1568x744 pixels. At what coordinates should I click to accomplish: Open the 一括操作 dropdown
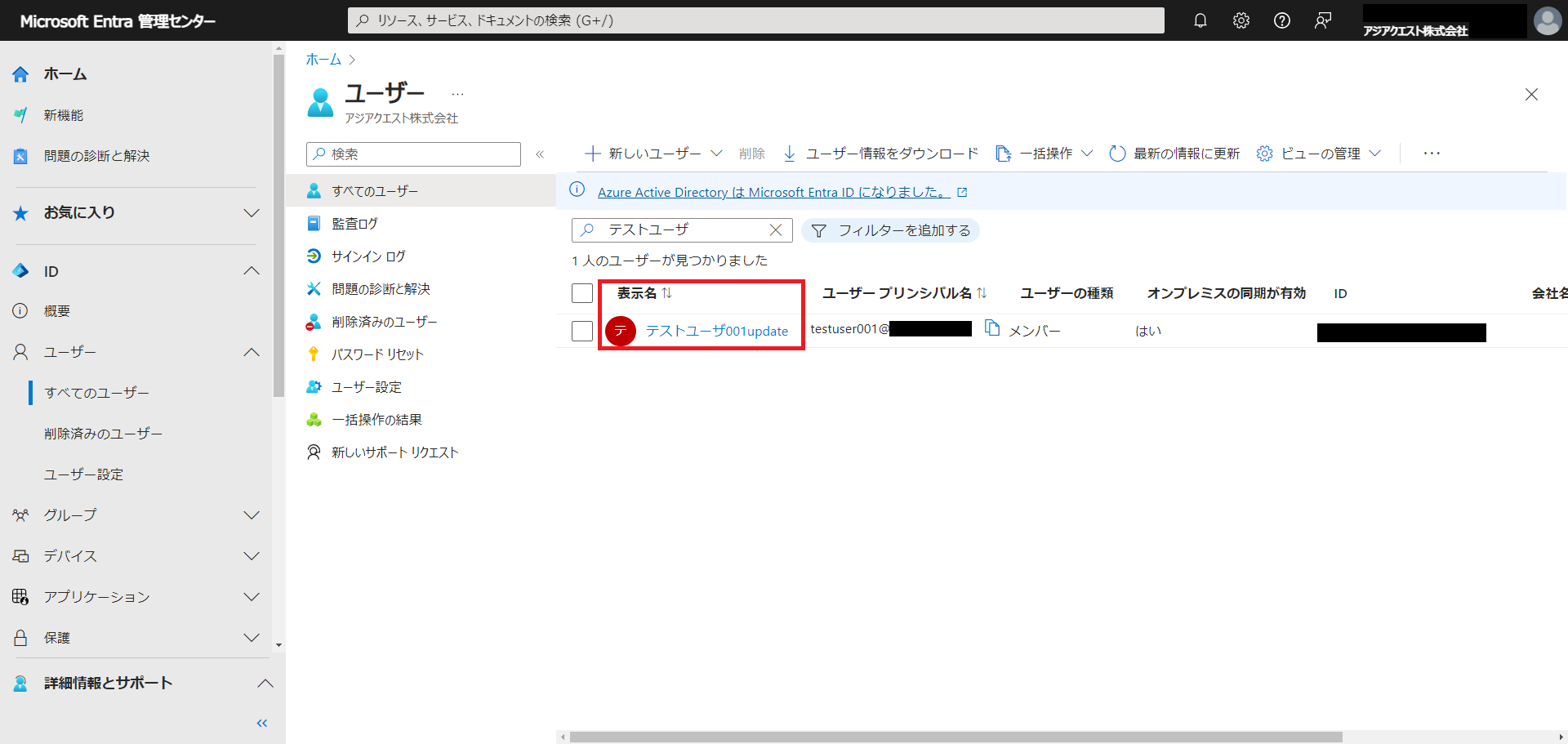point(1044,154)
